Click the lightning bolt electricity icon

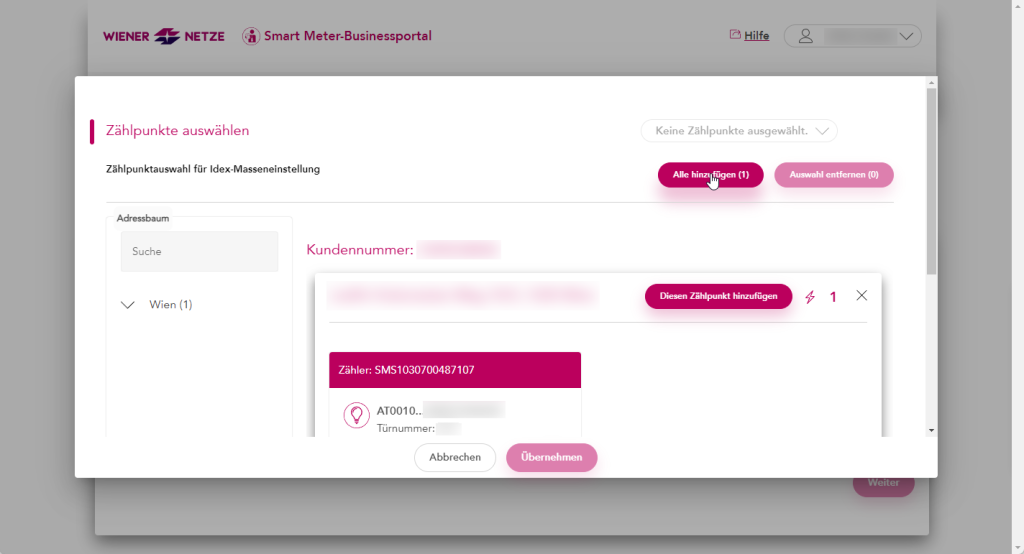tap(810, 297)
